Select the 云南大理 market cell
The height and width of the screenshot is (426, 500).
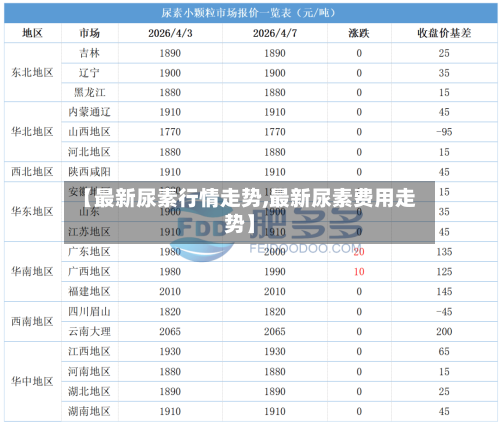pyautogui.click(x=89, y=331)
